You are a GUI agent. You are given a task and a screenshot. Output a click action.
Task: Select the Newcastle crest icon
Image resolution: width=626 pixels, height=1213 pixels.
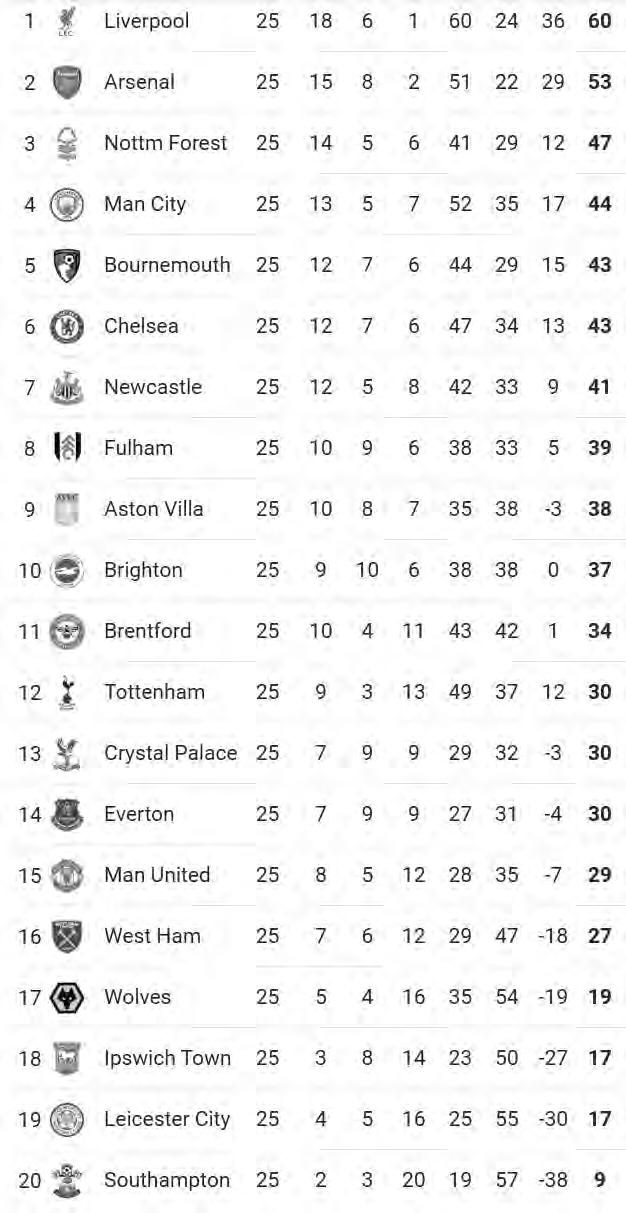coord(67,387)
